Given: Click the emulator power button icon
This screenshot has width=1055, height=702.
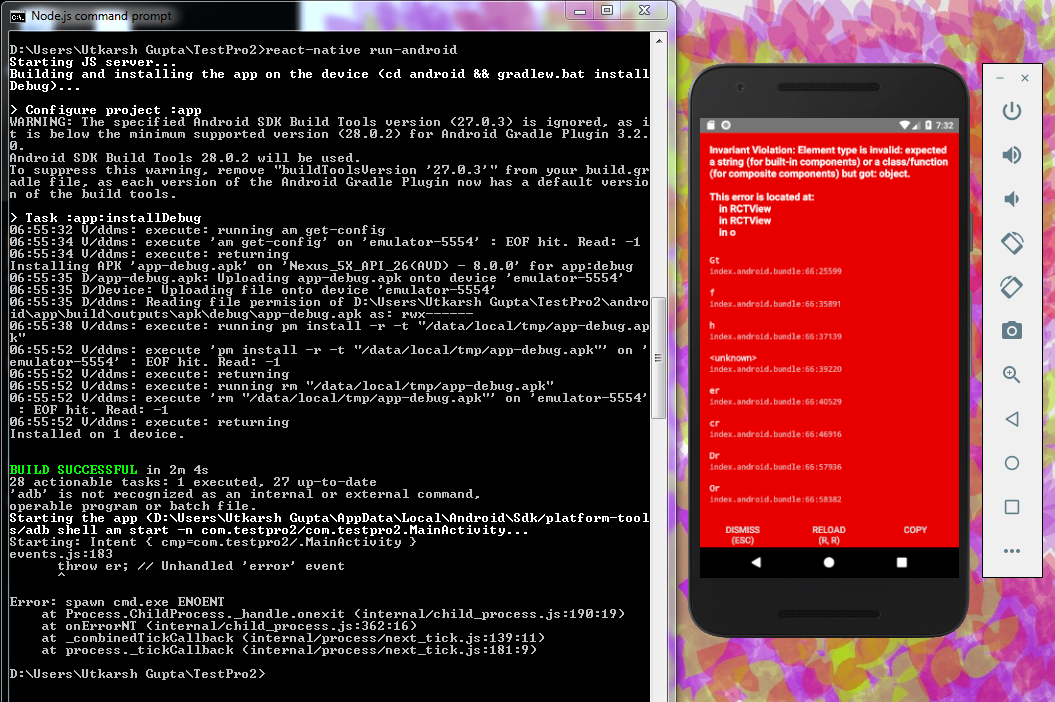Looking at the screenshot, I should coord(1011,111).
